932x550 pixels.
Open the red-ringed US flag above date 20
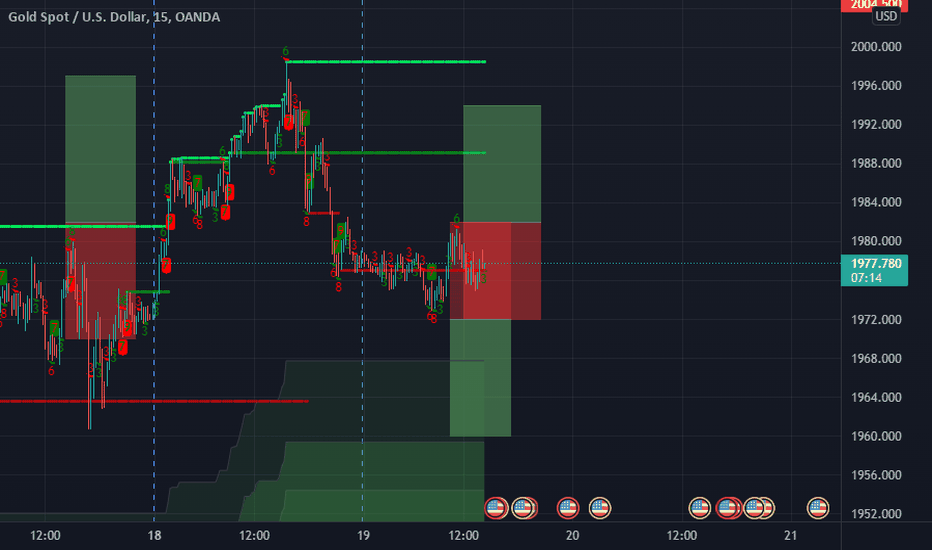568,508
